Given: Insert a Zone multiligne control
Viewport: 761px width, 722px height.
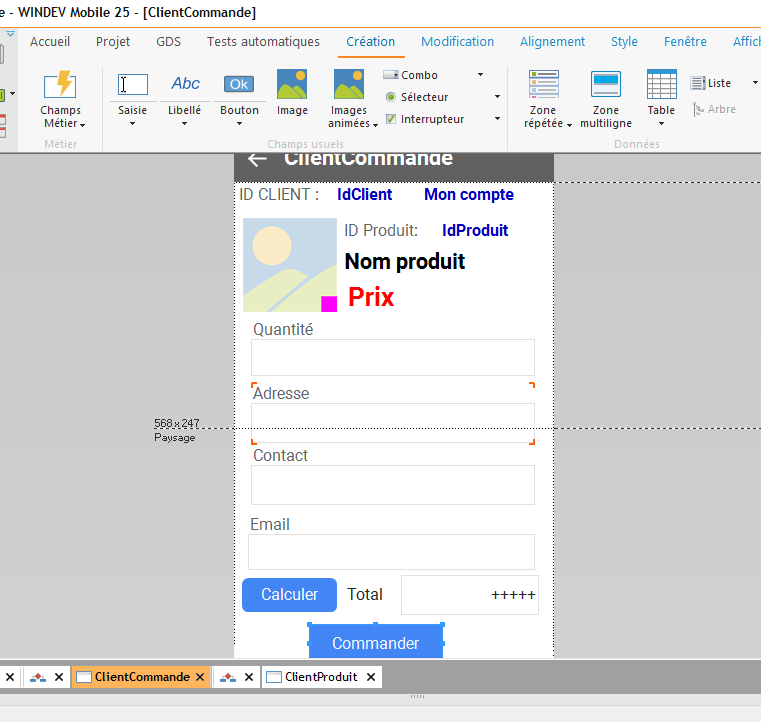Looking at the screenshot, I should click(x=606, y=85).
